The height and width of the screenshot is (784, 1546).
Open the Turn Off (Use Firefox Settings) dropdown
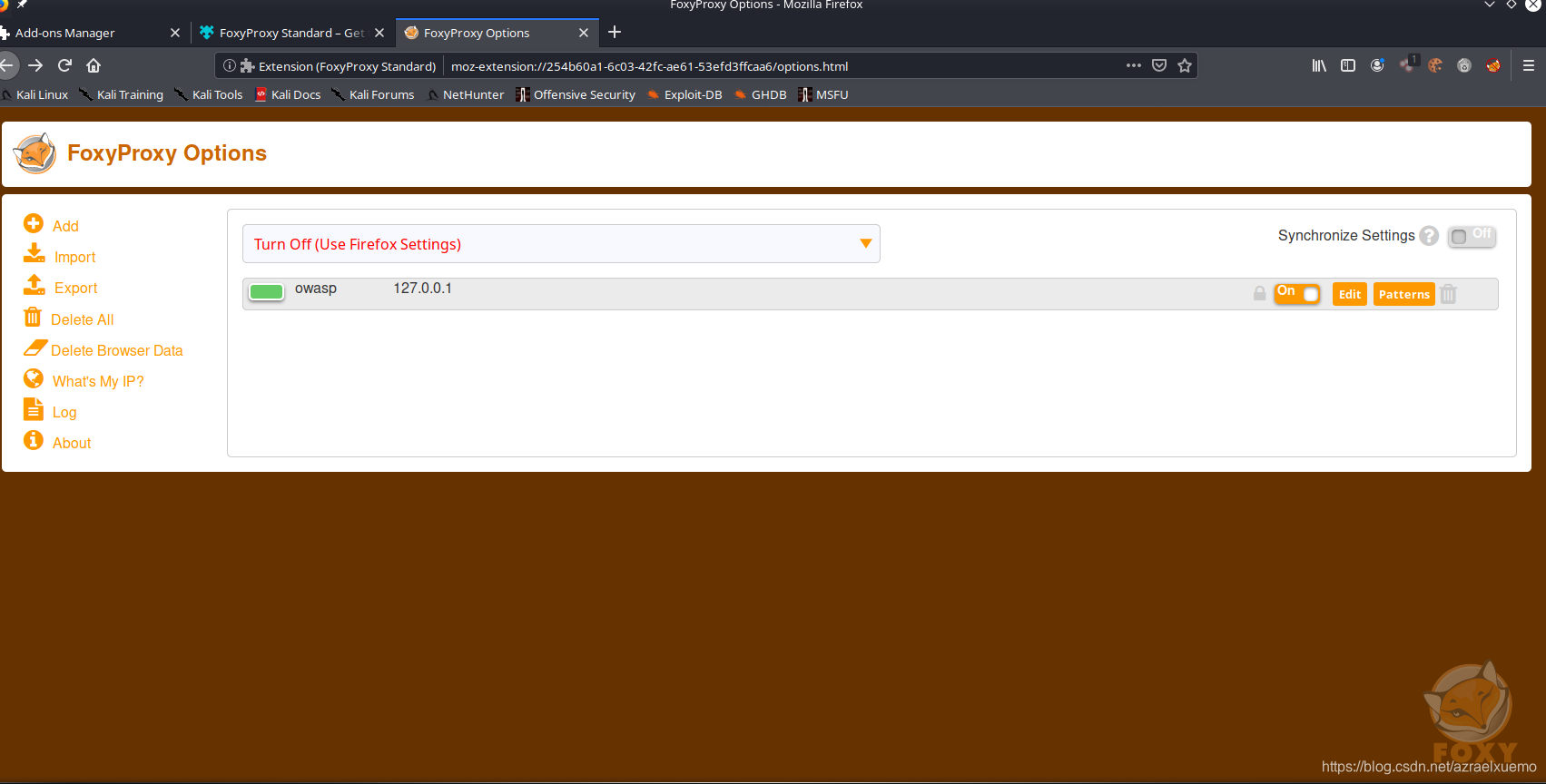(x=561, y=244)
